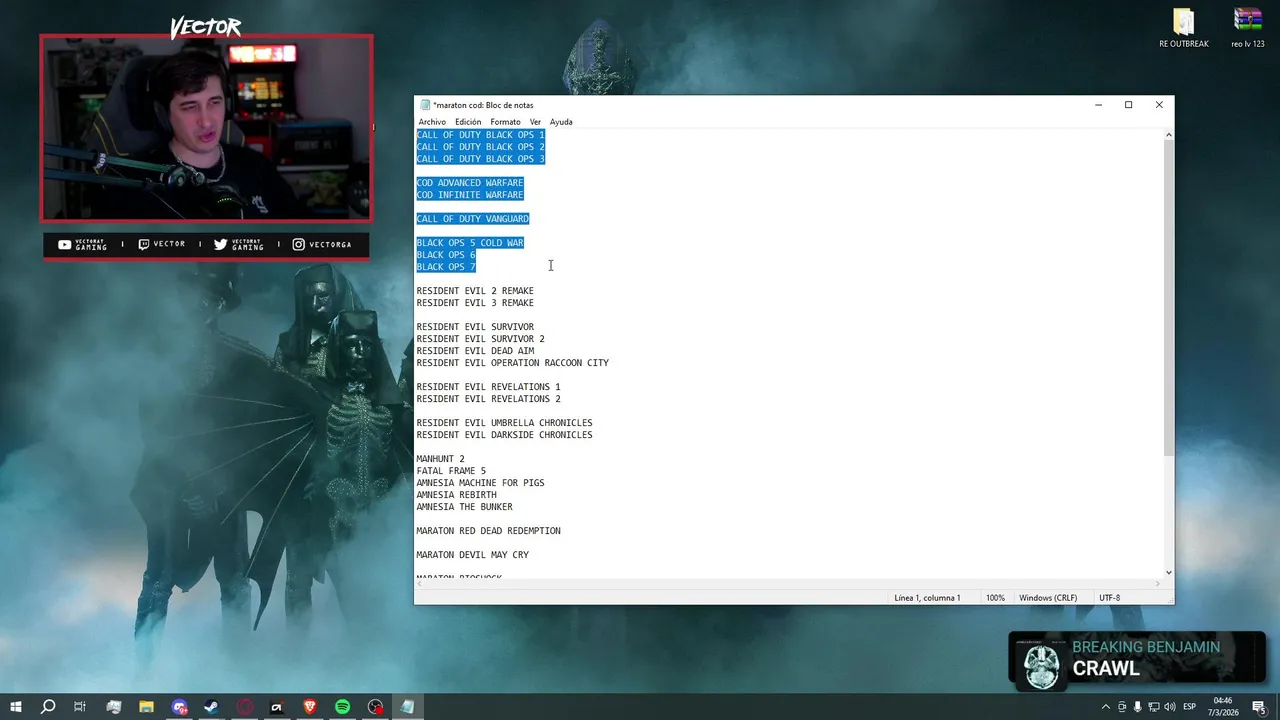1280x720 pixels.
Task: Click the line 'COD ADVANCED WARFARE'
Action: tap(470, 183)
